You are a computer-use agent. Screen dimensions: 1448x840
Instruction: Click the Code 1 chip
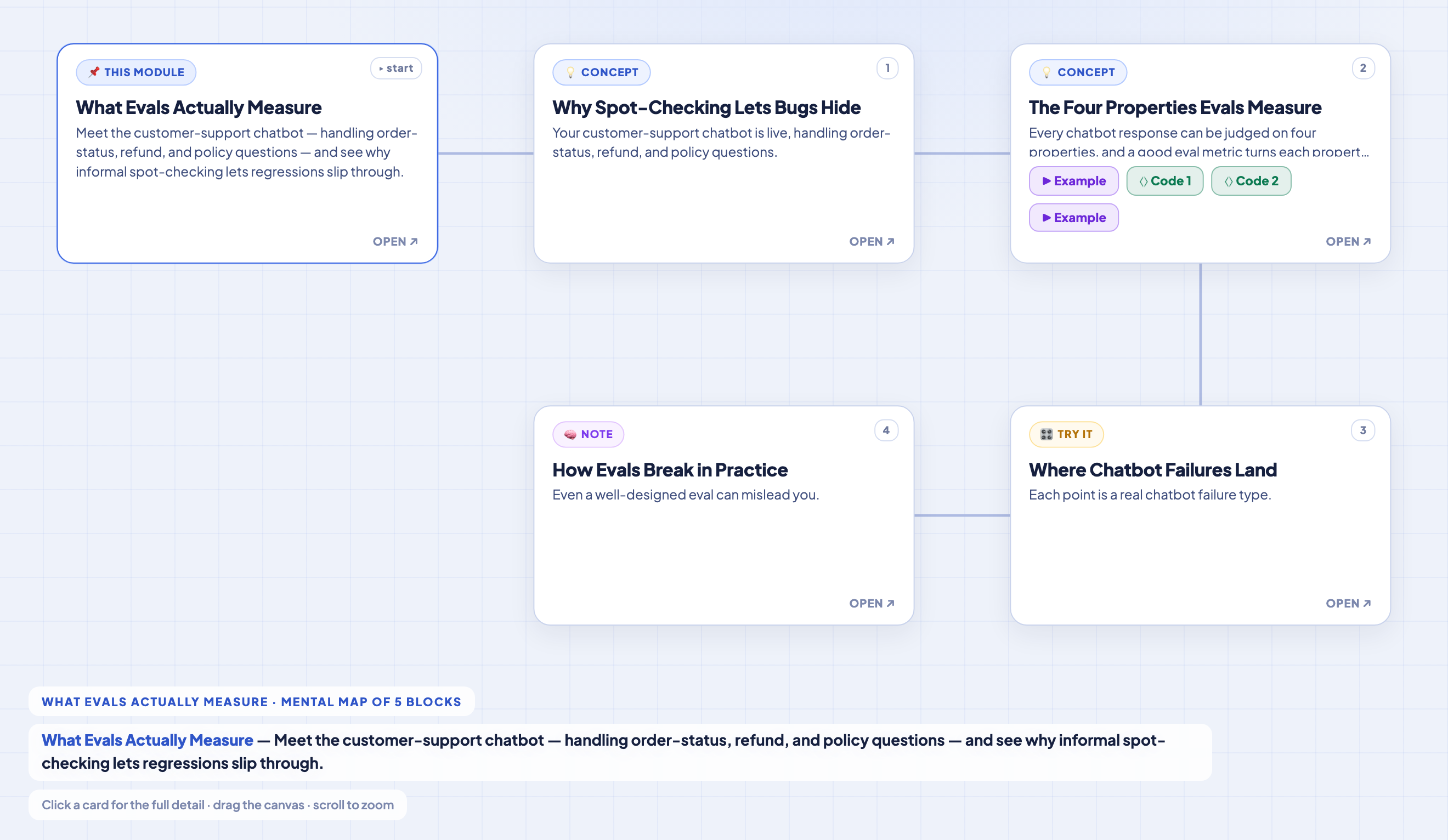[1165, 181]
